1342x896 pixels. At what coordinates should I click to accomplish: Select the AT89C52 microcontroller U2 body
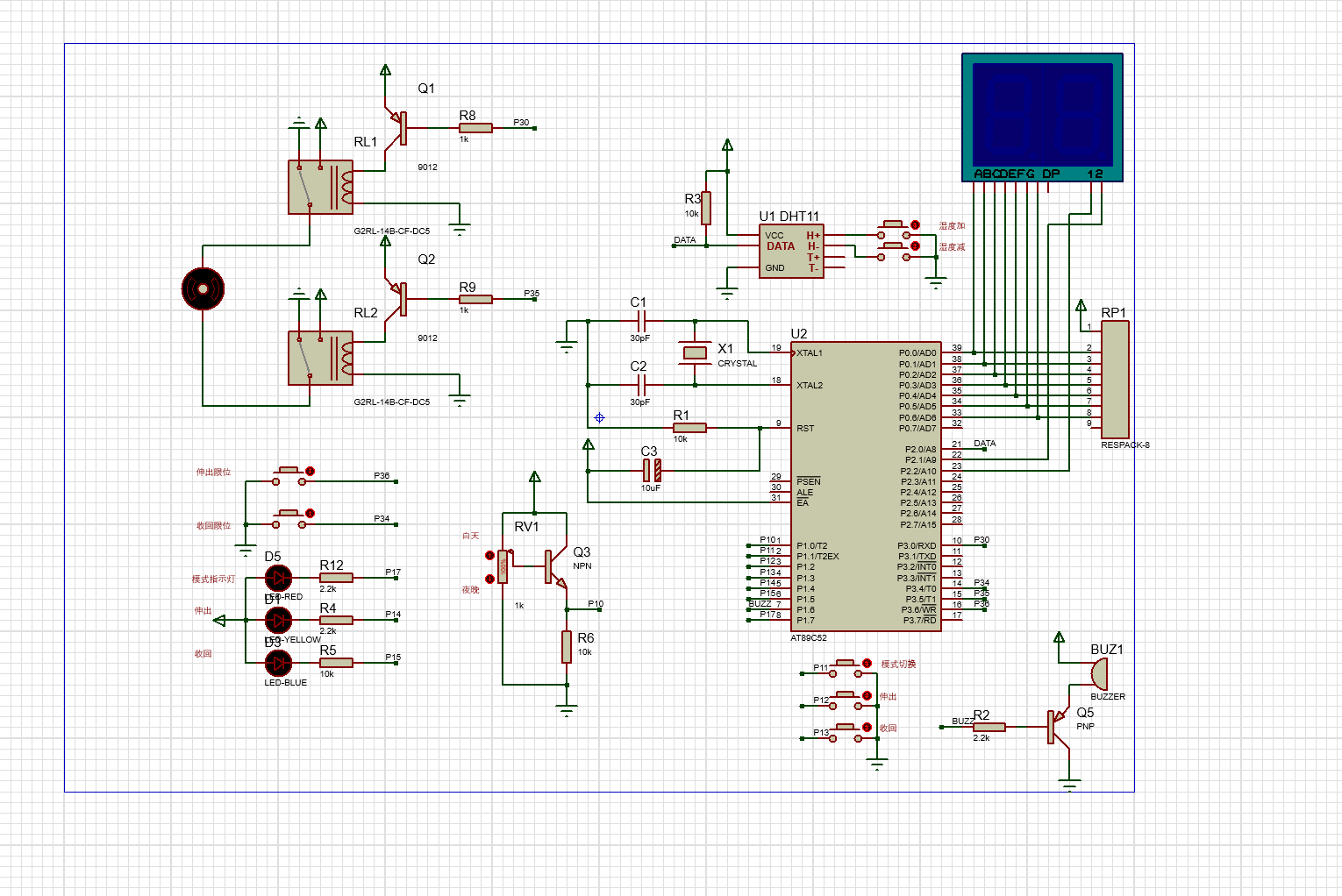pos(864,487)
